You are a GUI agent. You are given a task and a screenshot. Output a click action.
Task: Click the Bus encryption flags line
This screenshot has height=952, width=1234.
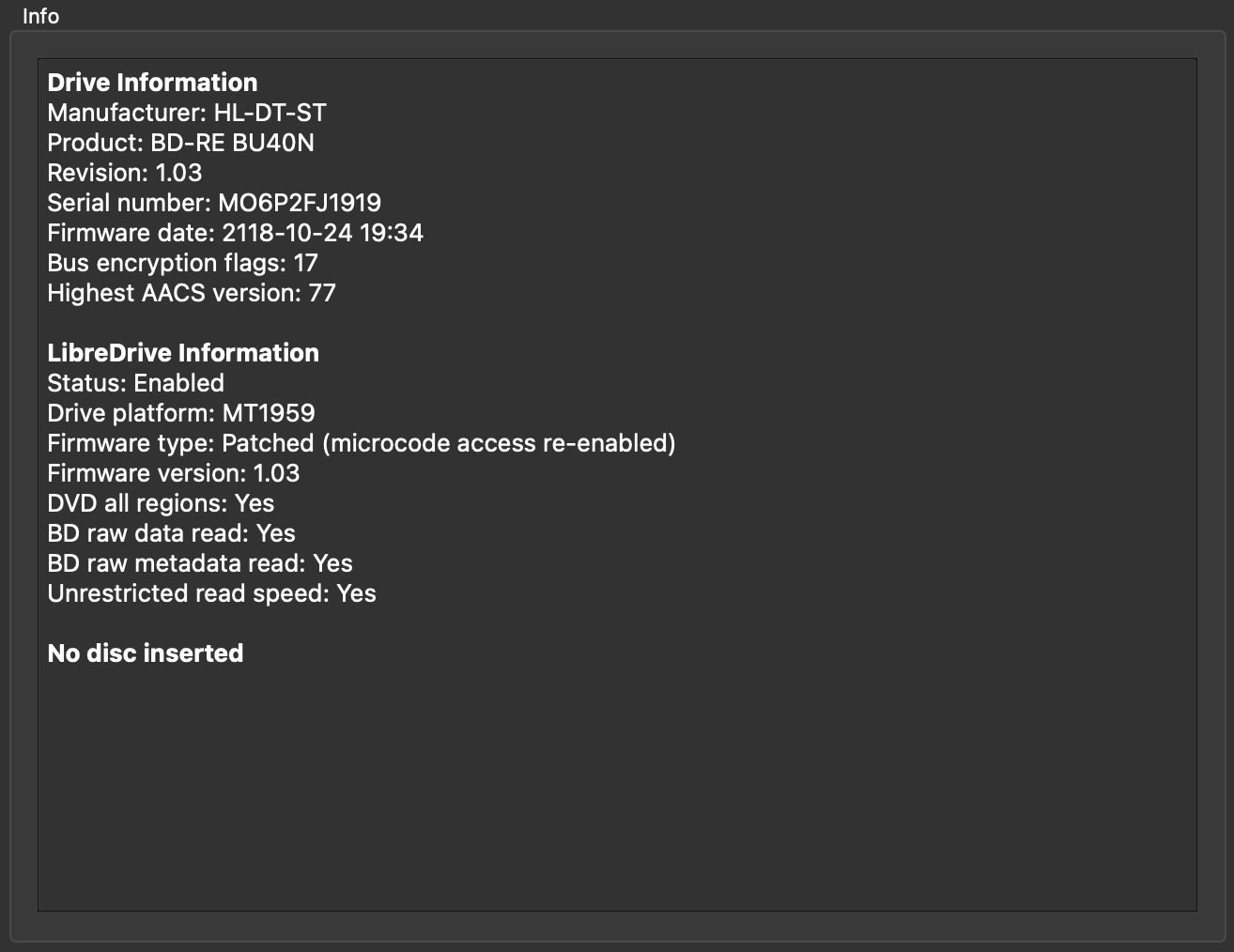click(182, 263)
